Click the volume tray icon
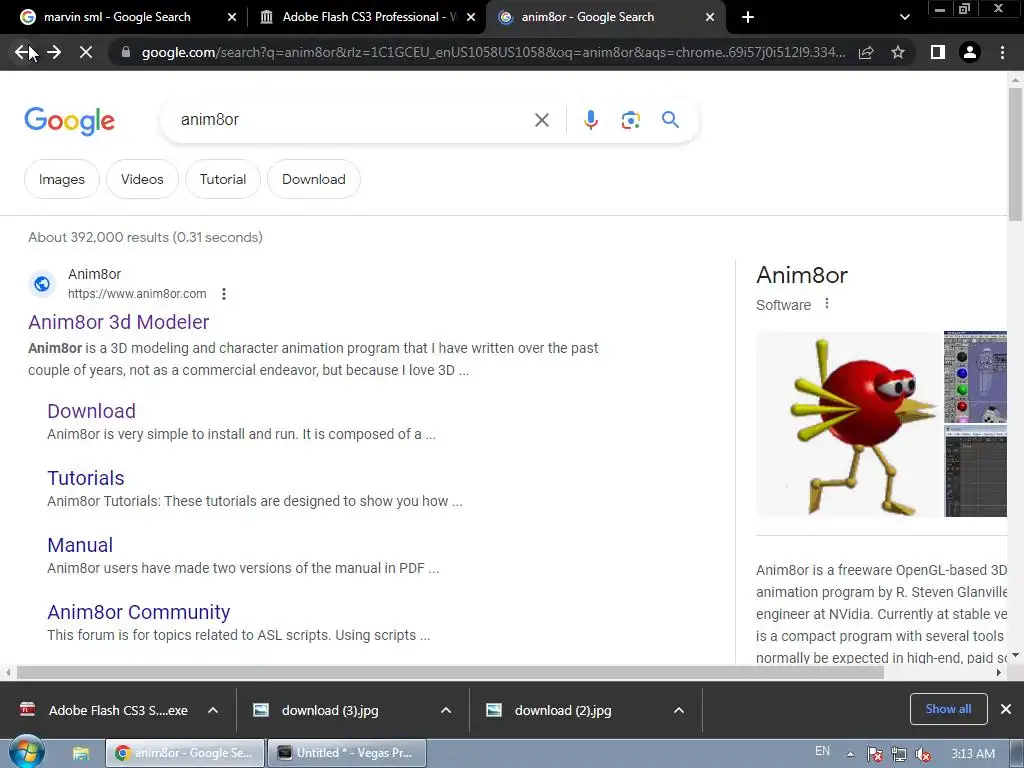This screenshot has width=1024, height=768. coord(923,754)
